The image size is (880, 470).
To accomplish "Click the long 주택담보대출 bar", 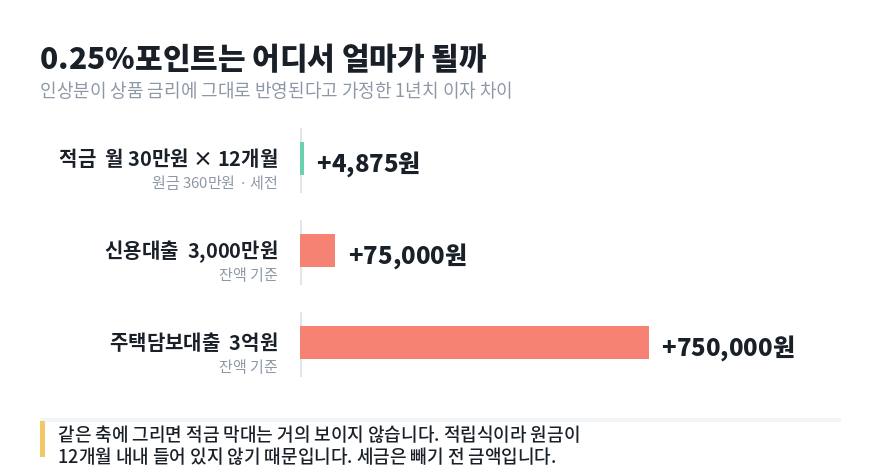I will click(x=474, y=343).
